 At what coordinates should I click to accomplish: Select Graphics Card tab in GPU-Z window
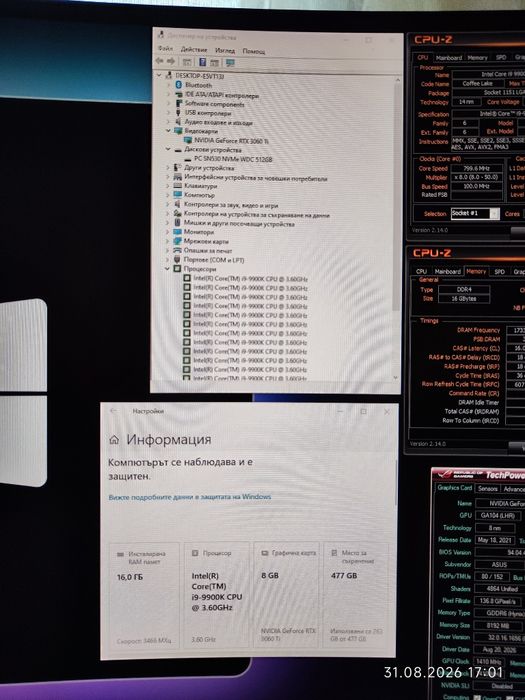click(x=454, y=488)
